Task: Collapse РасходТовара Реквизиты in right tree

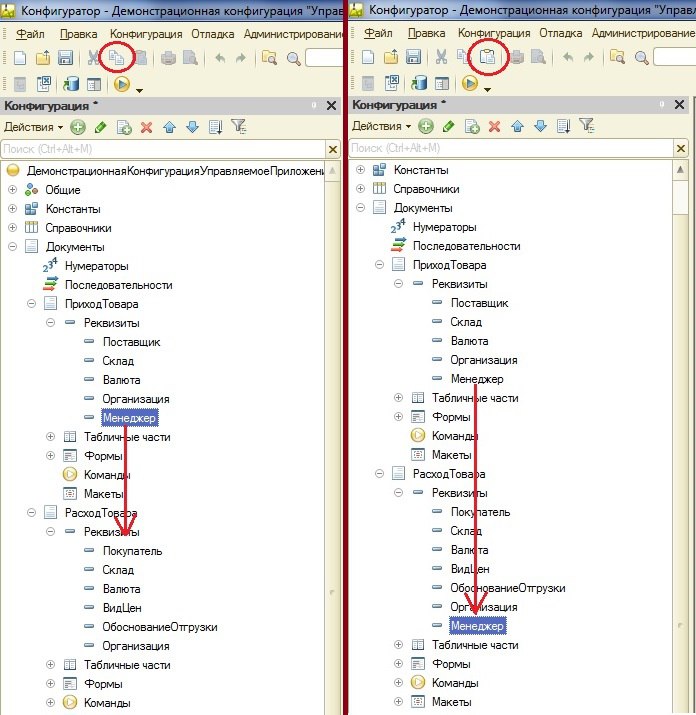Action: (x=399, y=492)
